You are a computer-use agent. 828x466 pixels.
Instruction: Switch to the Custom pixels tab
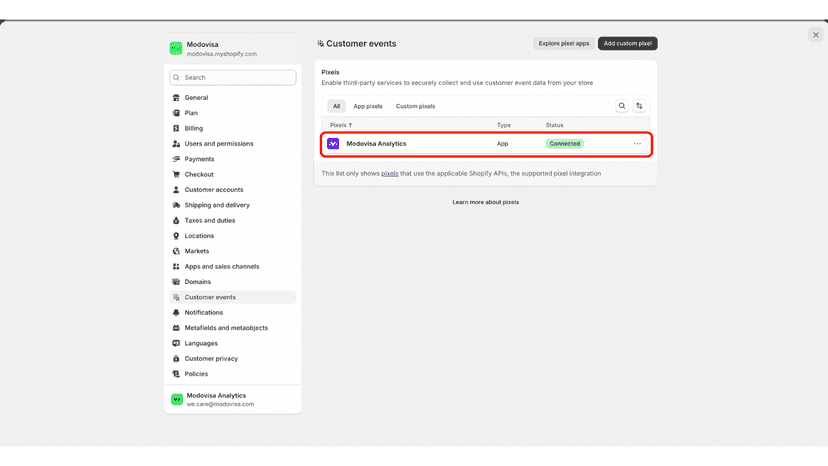click(x=416, y=106)
